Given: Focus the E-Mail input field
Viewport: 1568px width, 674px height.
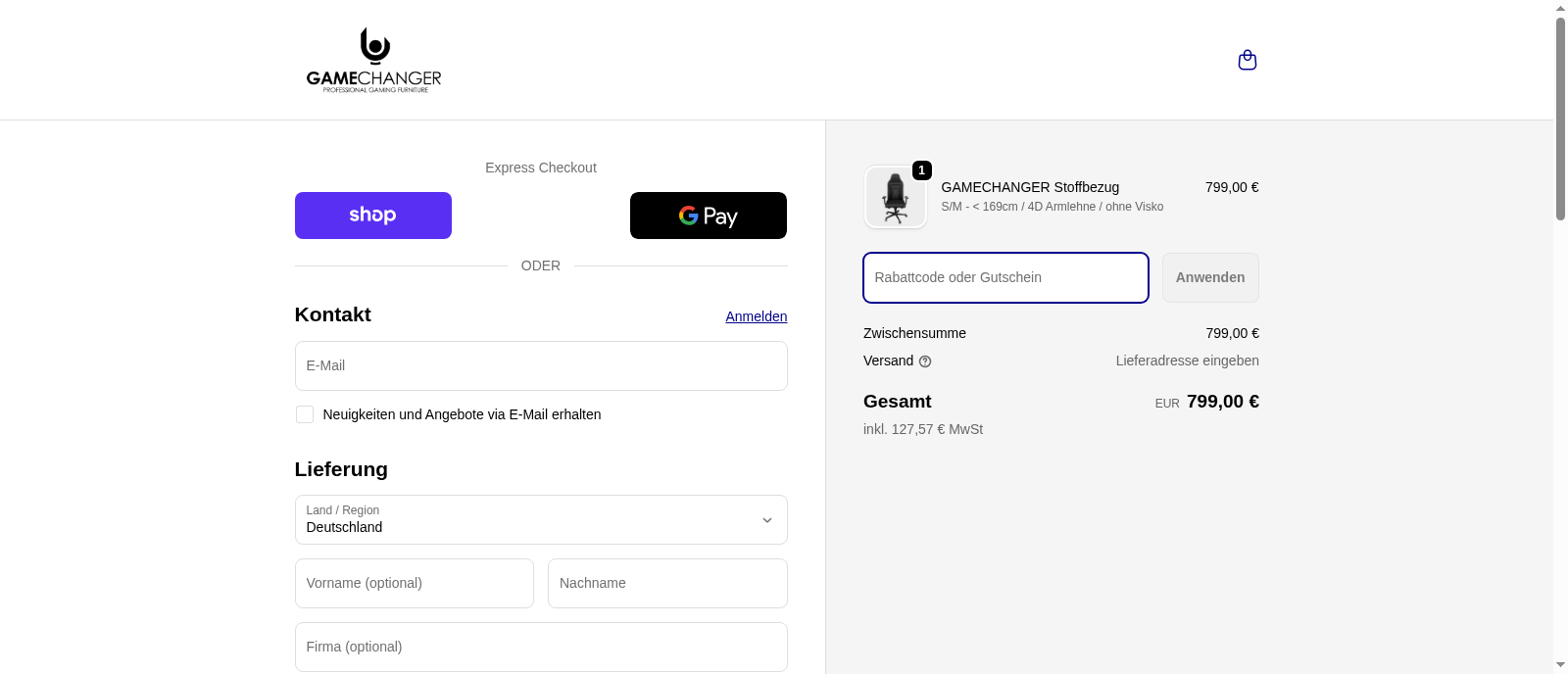Looking at the screenshot, I should (540, 365).
